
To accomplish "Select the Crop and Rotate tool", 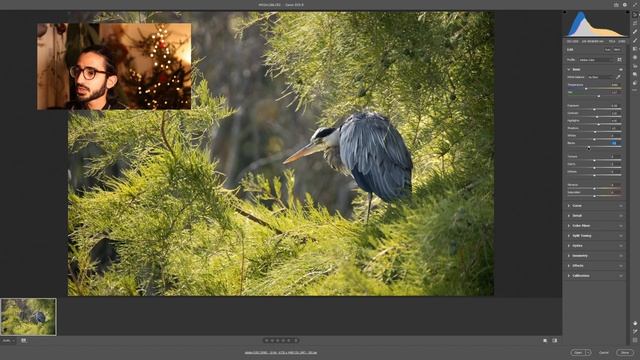I will pyautogui.click(x=635, y=23).
